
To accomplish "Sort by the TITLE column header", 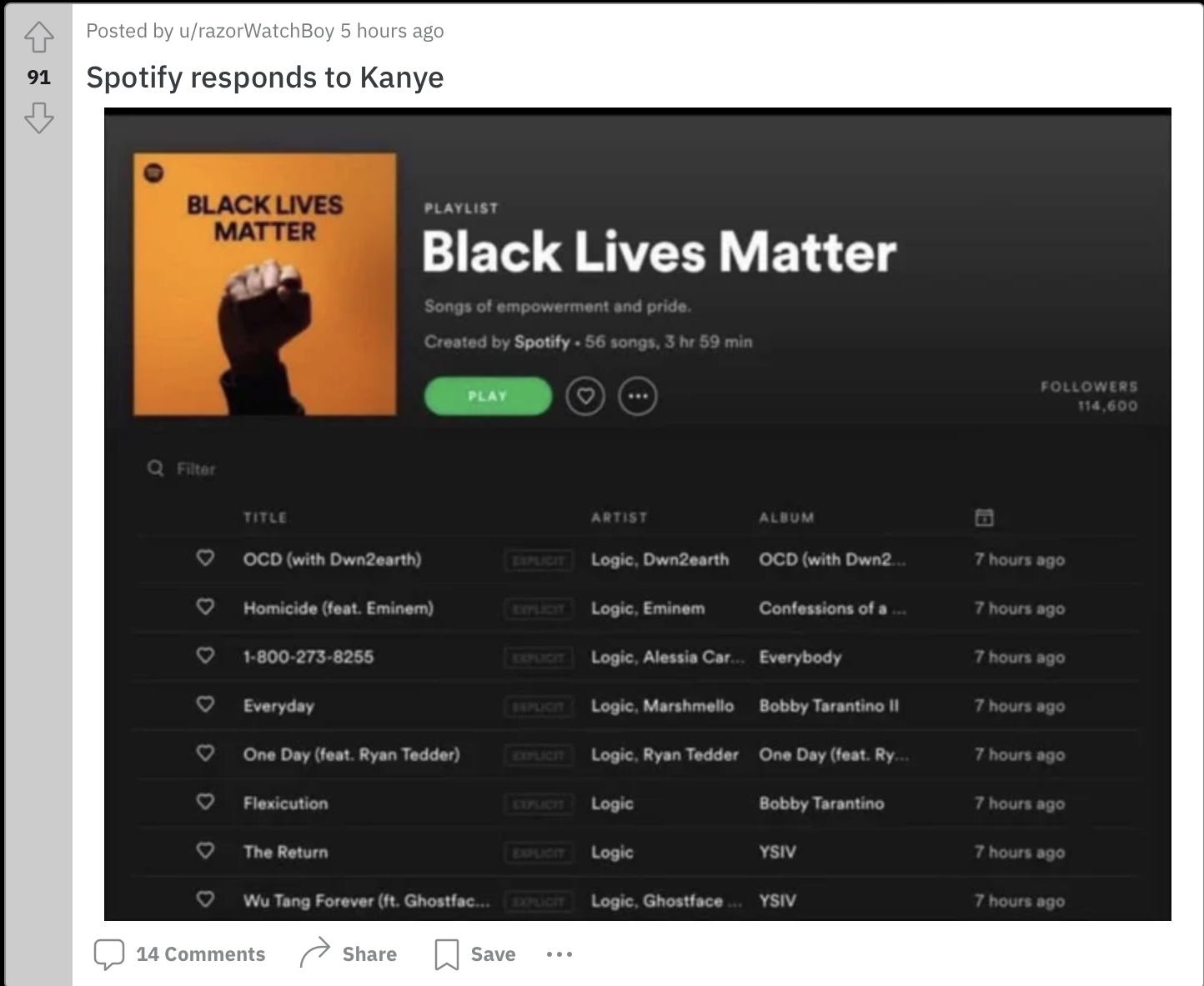I will 265,518.
